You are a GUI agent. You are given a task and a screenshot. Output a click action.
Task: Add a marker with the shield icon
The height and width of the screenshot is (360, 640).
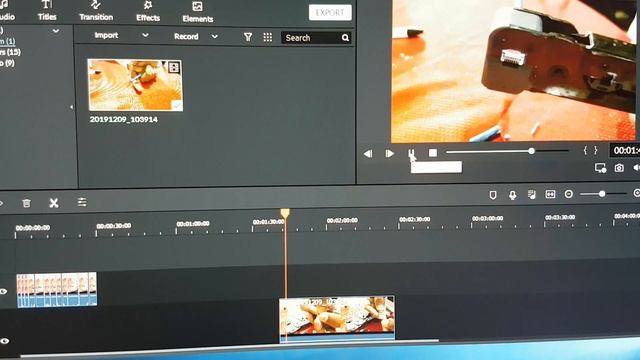493,196
